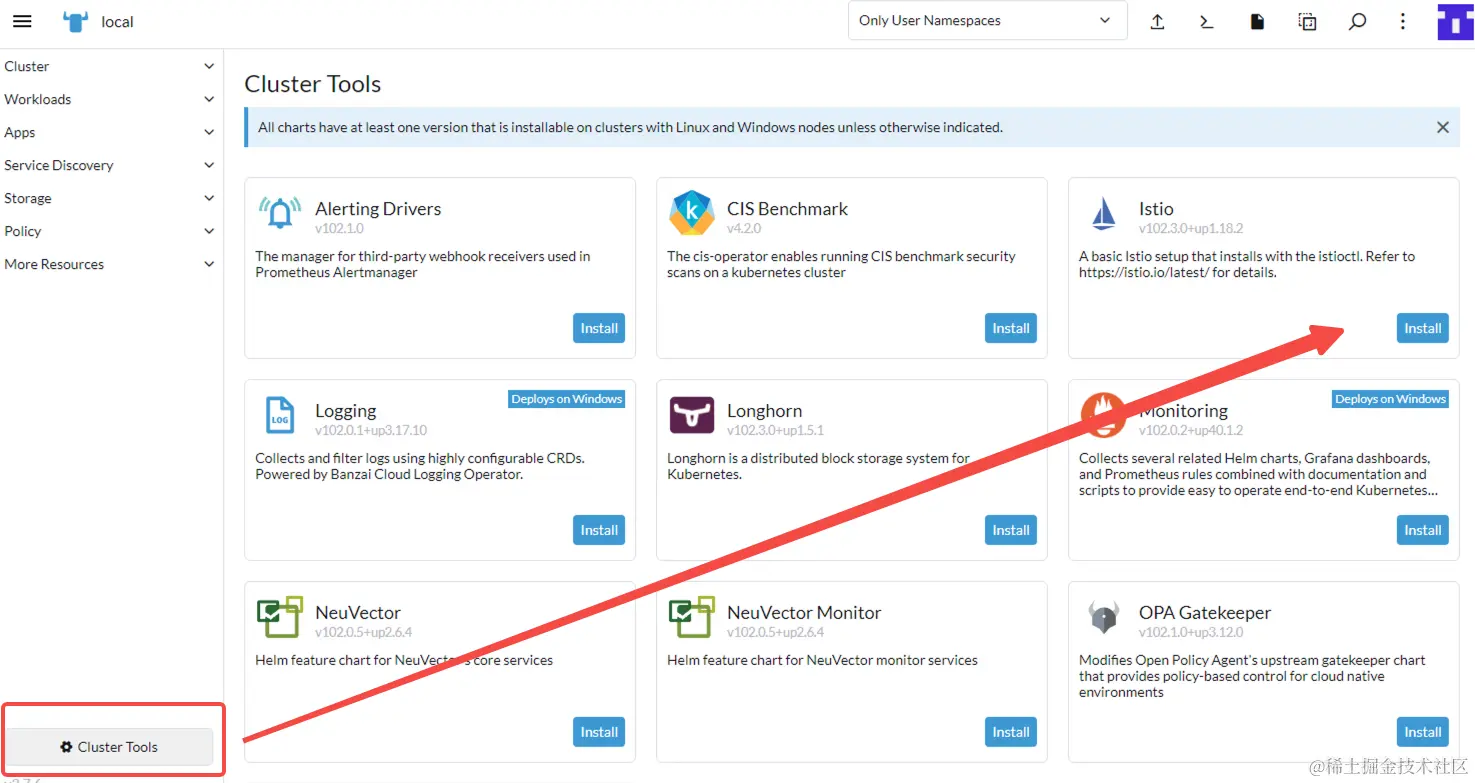
Task: Click the Cluster Tools page heading
Action: [313, 84]
